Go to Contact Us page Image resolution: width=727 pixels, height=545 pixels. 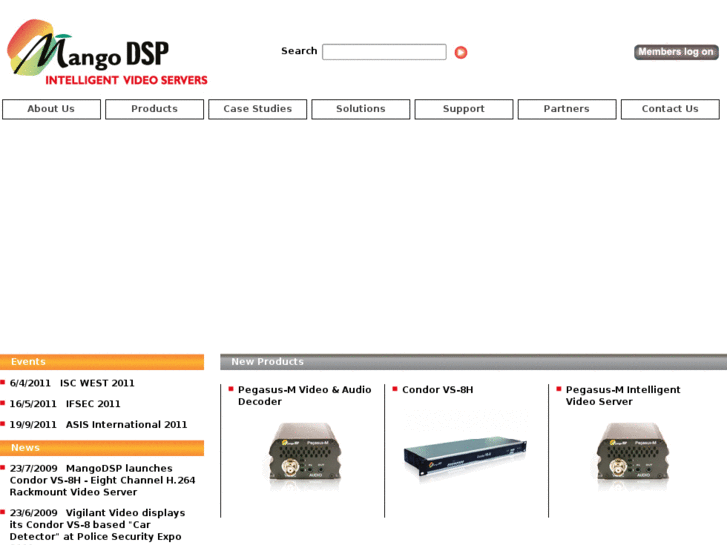tap(670, 109)
